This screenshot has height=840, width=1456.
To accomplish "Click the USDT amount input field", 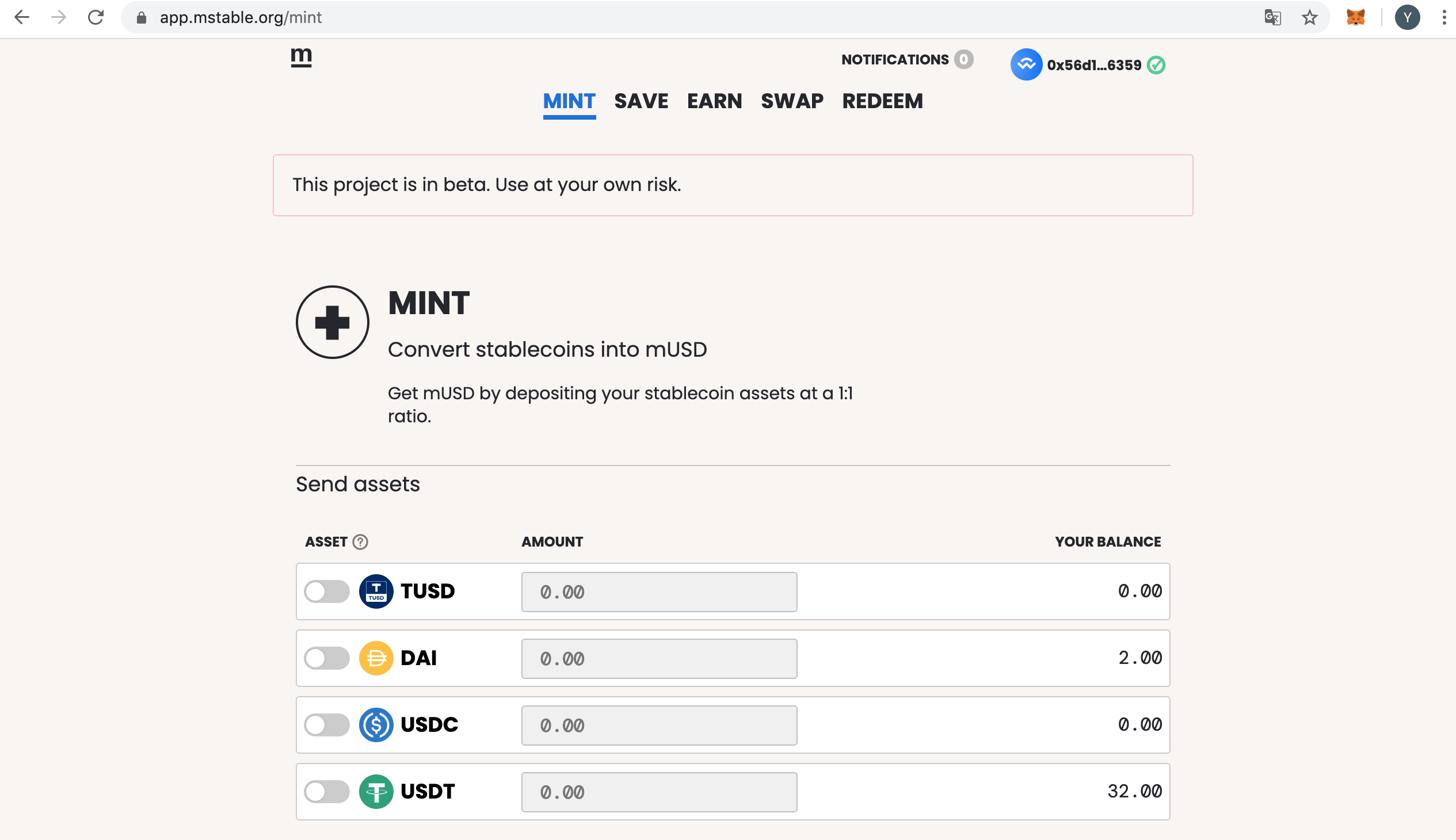I will (x=659, y=792).
